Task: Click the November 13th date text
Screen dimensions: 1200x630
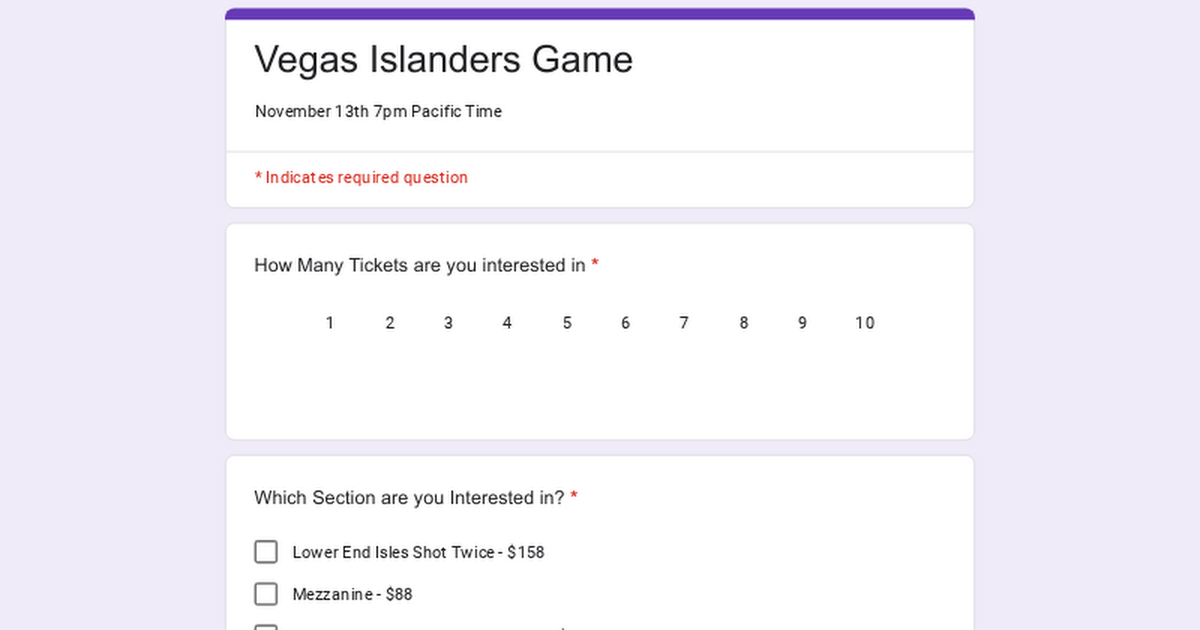Action: coord(378,111)
